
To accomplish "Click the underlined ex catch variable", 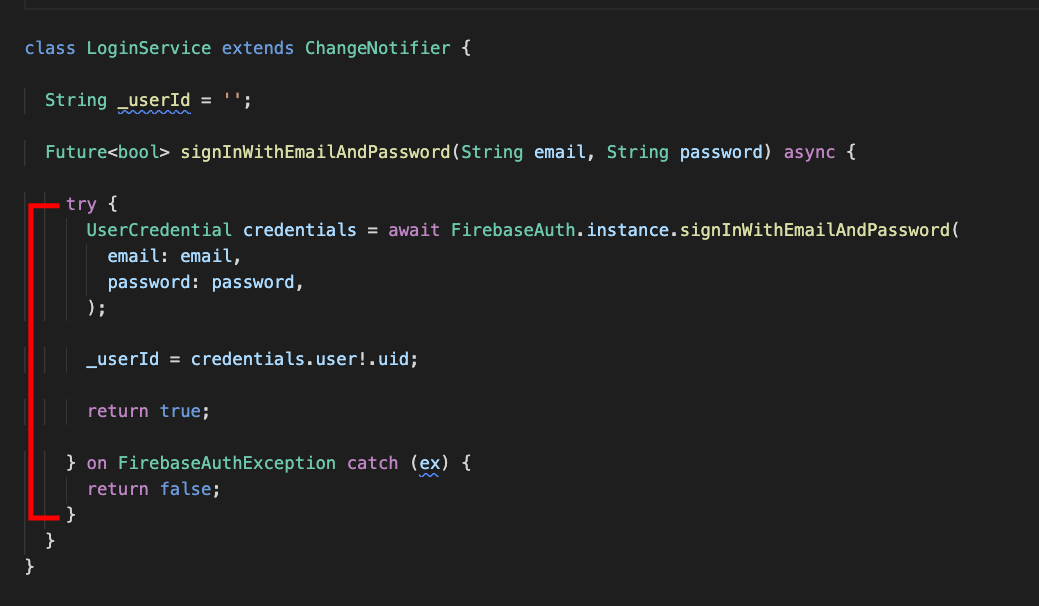I will [x=429, y=464].
